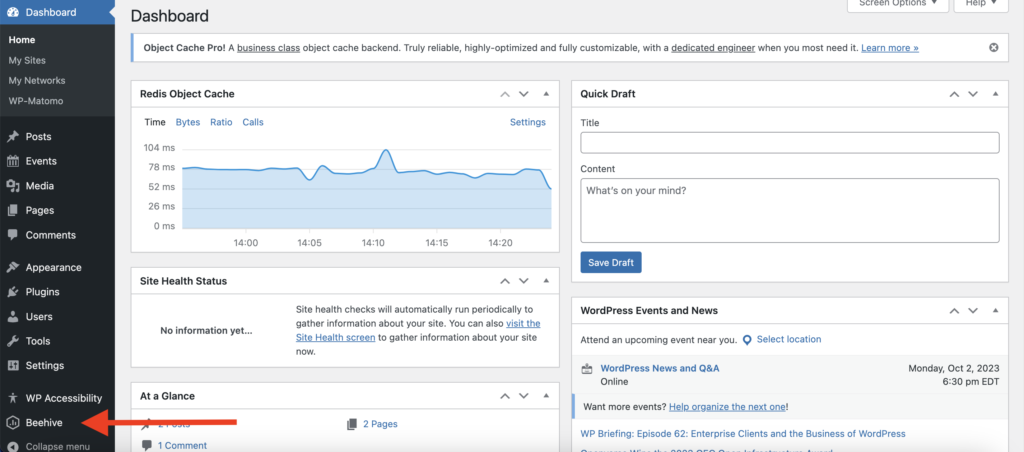The width and height of the screenshot is (1024, 452).
Task: Move At a Glance widget down
Action: [523, 396]
